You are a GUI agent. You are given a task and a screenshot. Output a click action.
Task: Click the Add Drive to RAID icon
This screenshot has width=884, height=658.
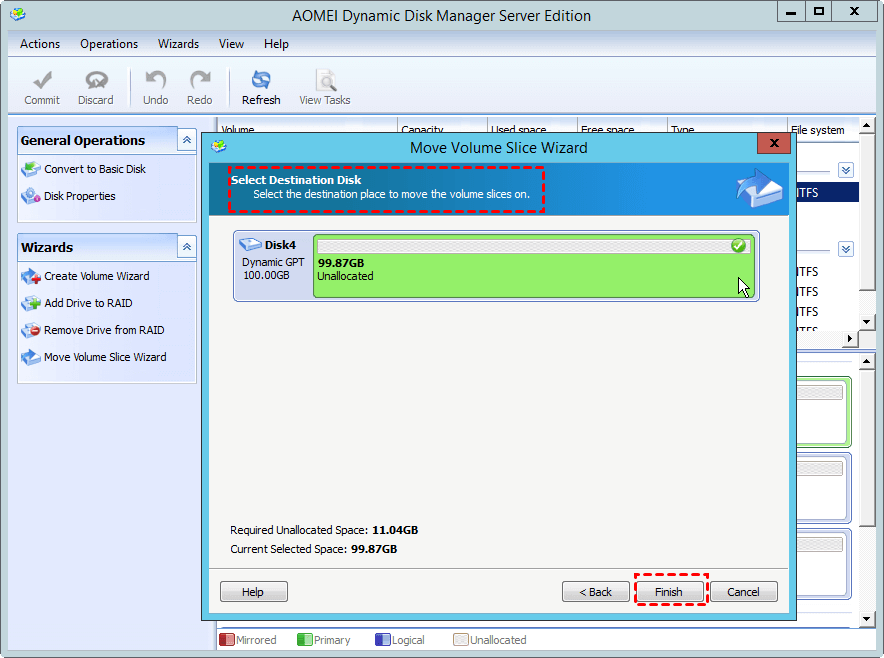point(30,303)
